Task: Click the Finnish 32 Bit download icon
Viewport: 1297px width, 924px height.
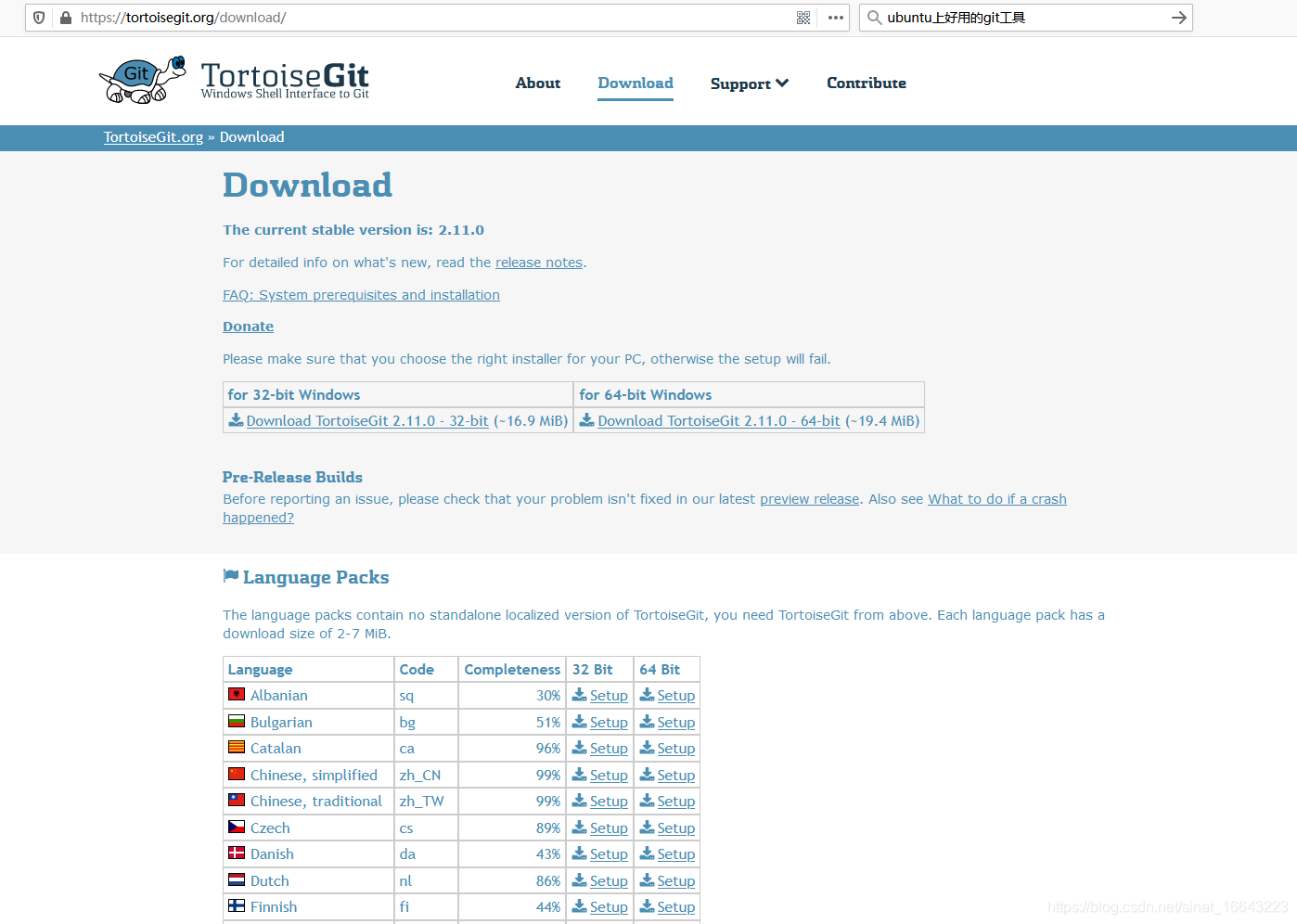Action: [580, 906]
